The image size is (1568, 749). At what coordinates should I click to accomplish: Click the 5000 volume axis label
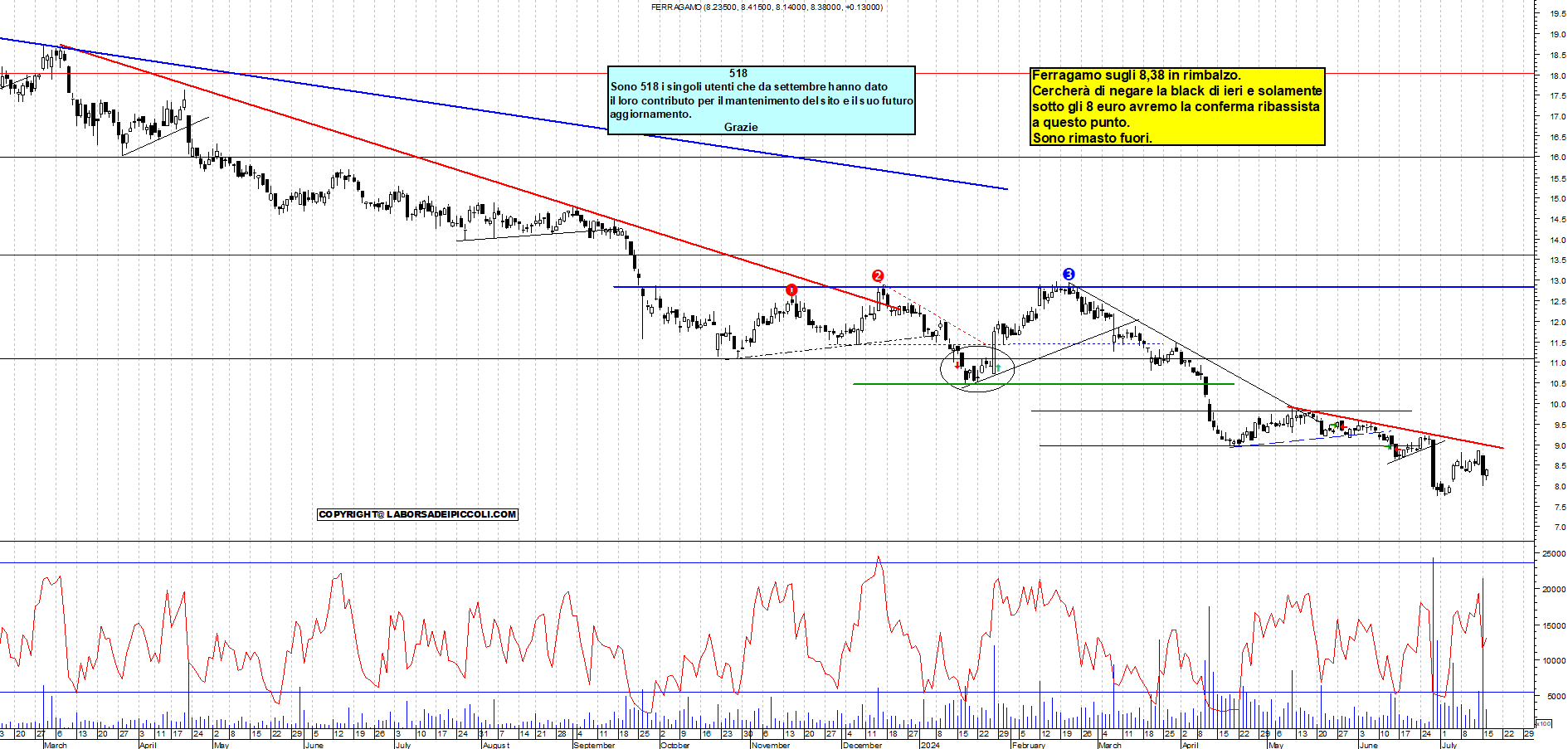point(1556,698)
